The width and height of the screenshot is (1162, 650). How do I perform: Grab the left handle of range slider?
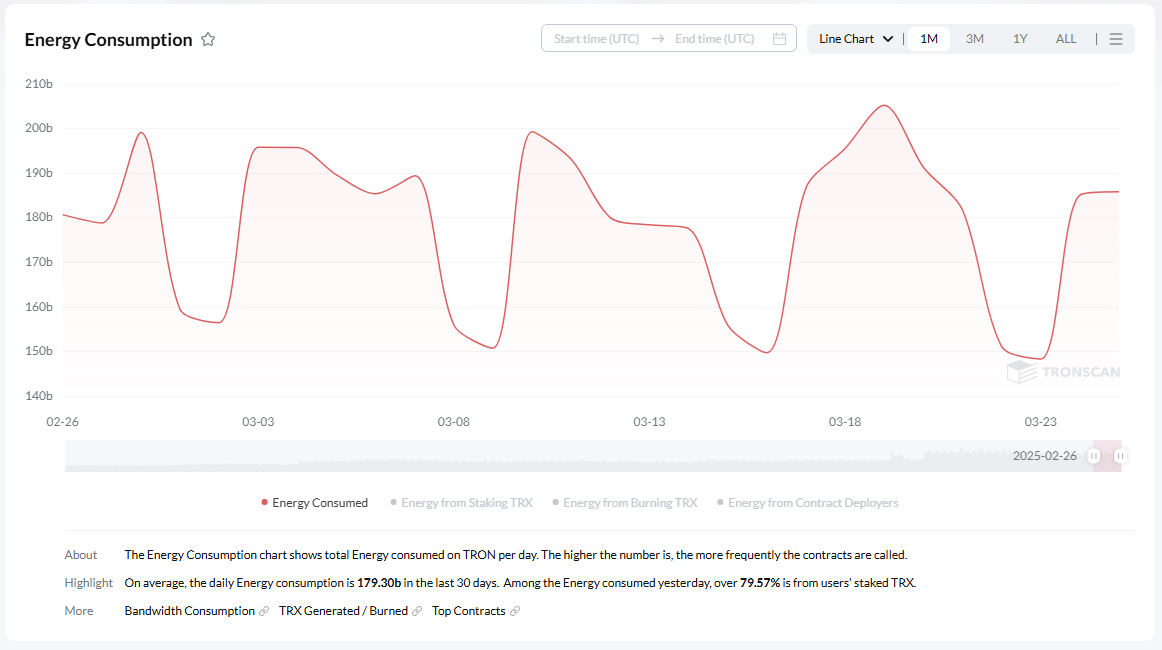(x=1094, y=456)
